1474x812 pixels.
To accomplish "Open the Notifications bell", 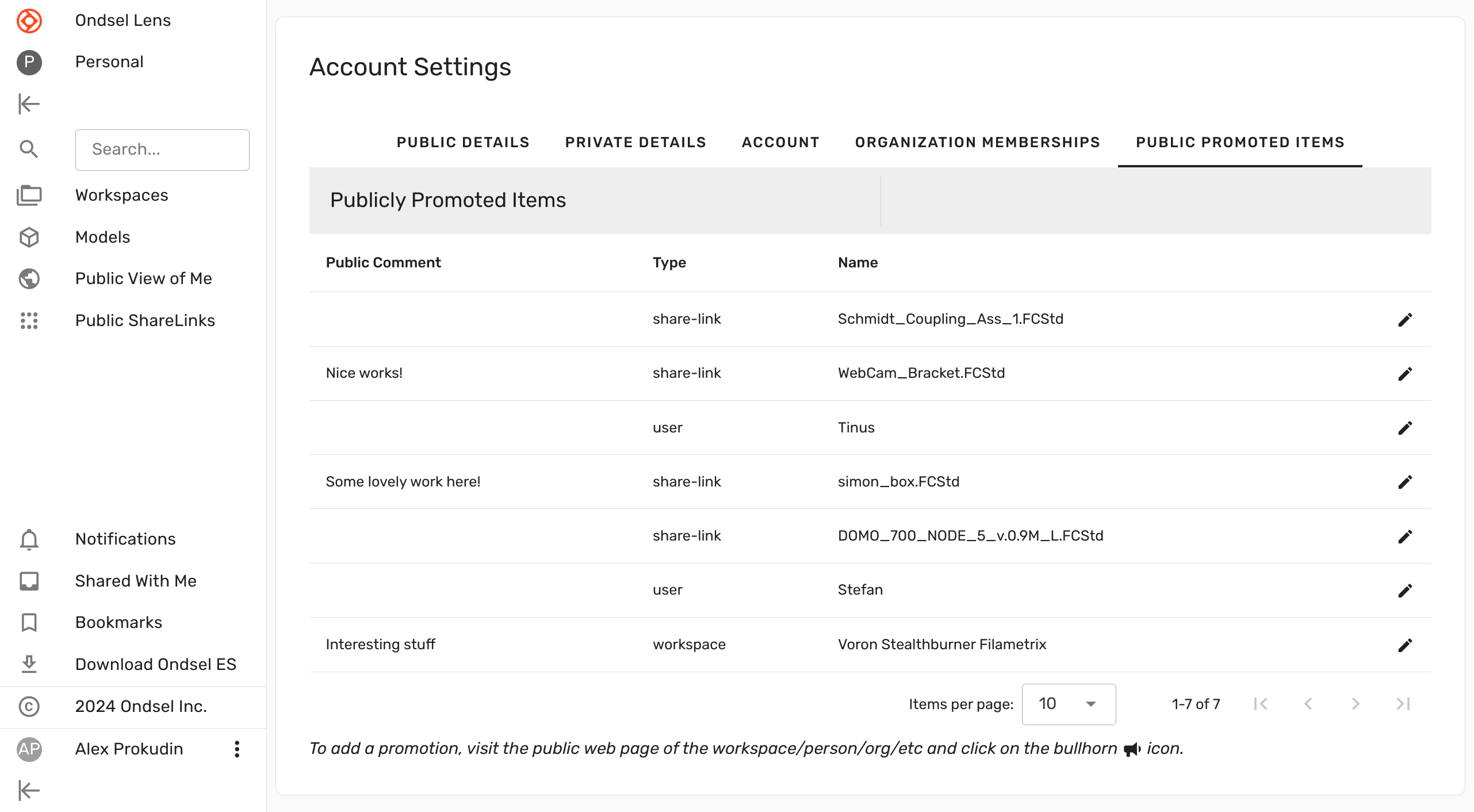I will click(29, 539).
